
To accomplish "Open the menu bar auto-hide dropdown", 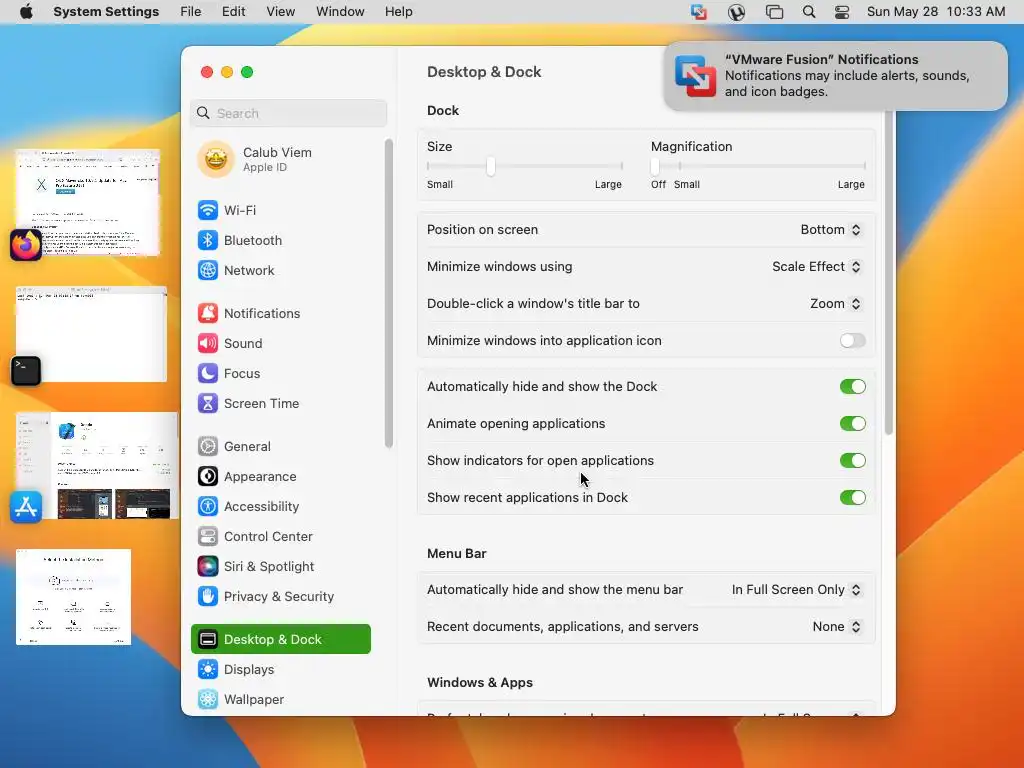I will 796,590.
